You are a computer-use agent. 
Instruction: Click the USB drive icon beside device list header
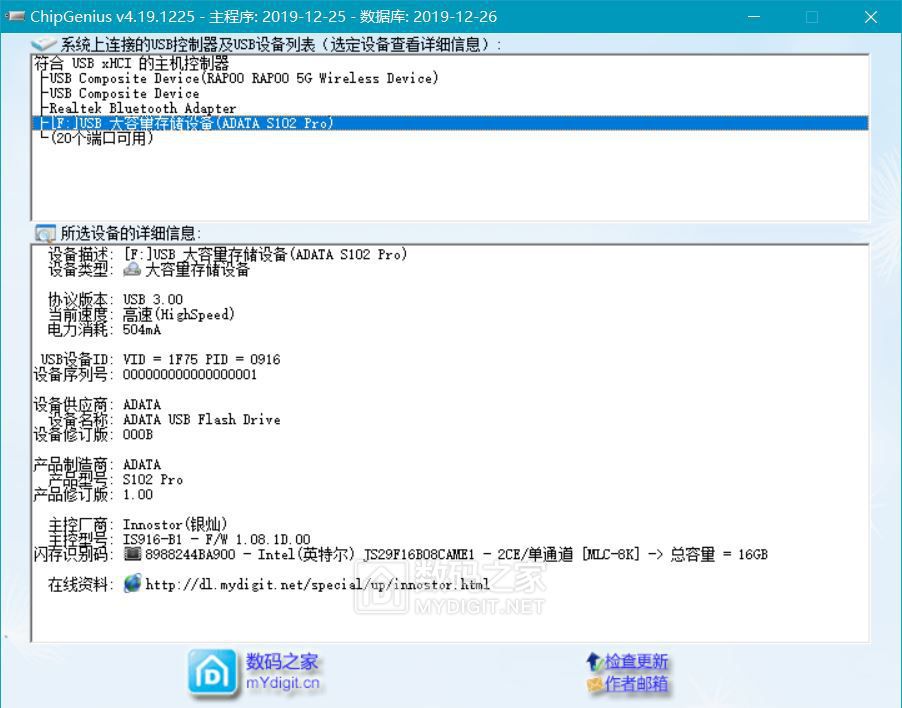coord(44,44)
